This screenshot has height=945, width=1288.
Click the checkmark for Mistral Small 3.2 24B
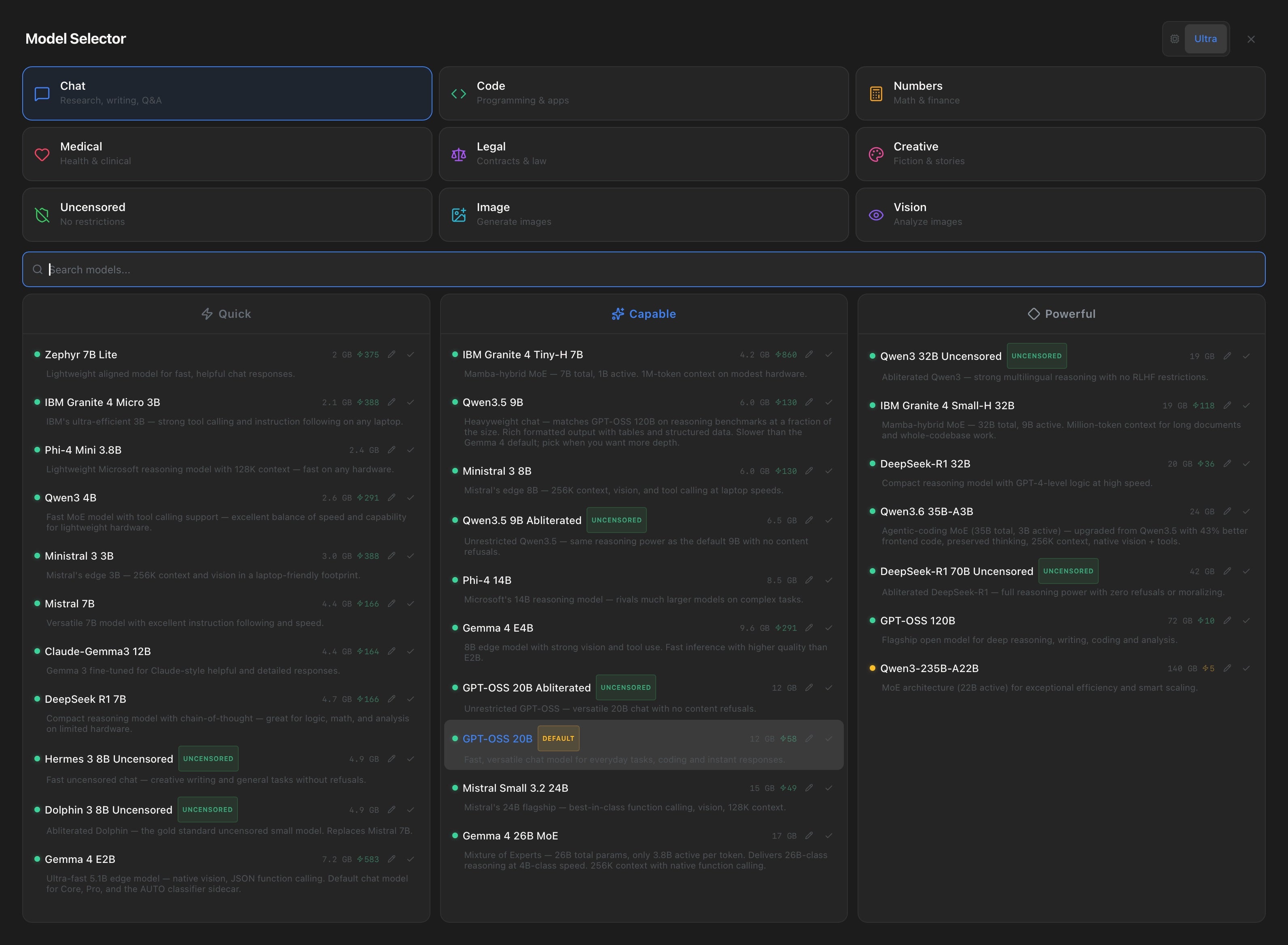point(828,788)
